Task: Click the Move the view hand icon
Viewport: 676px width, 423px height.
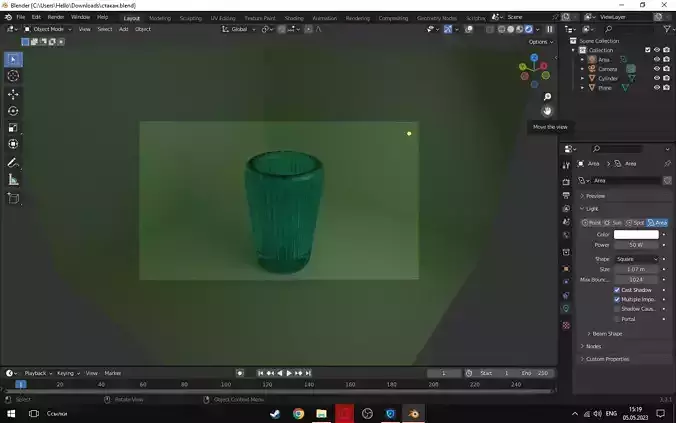Action: coord(547,111)
